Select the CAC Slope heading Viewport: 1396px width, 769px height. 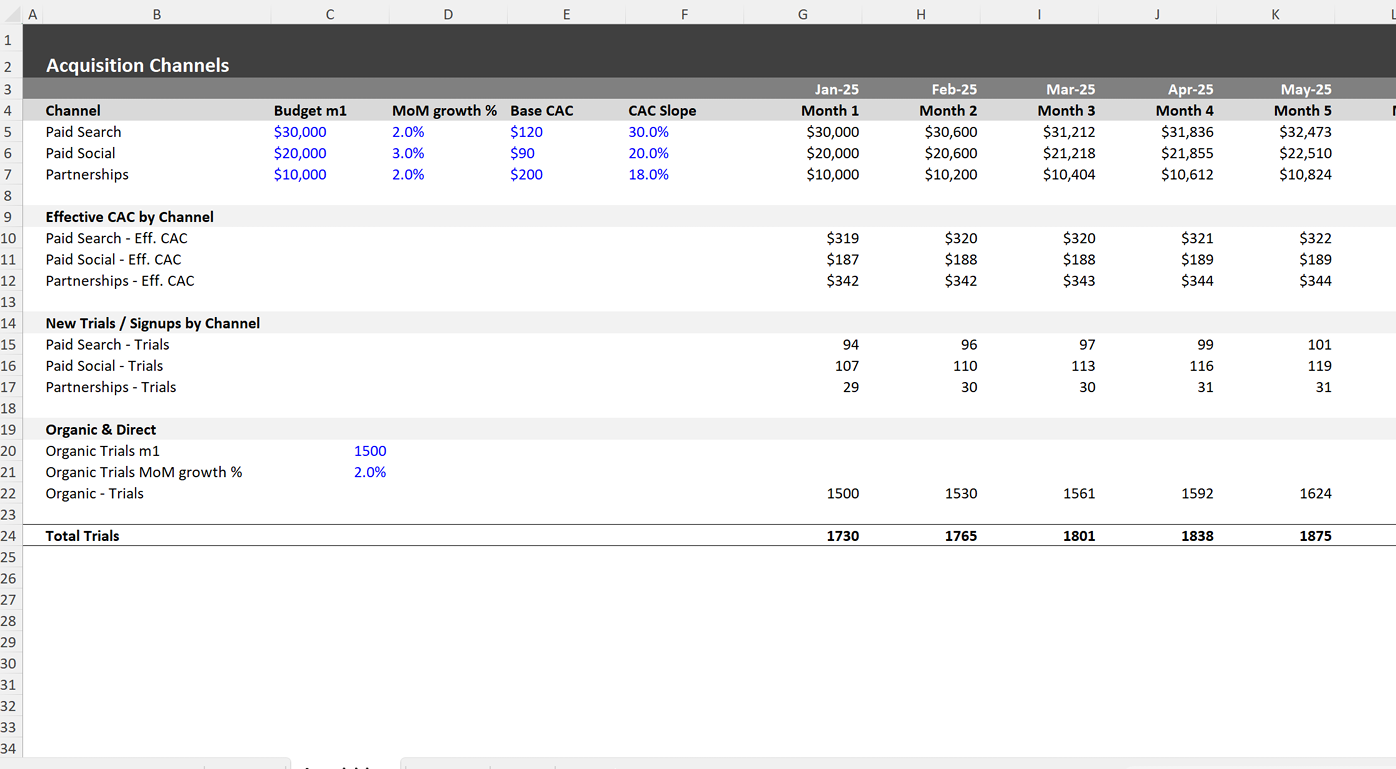point(662,111)
